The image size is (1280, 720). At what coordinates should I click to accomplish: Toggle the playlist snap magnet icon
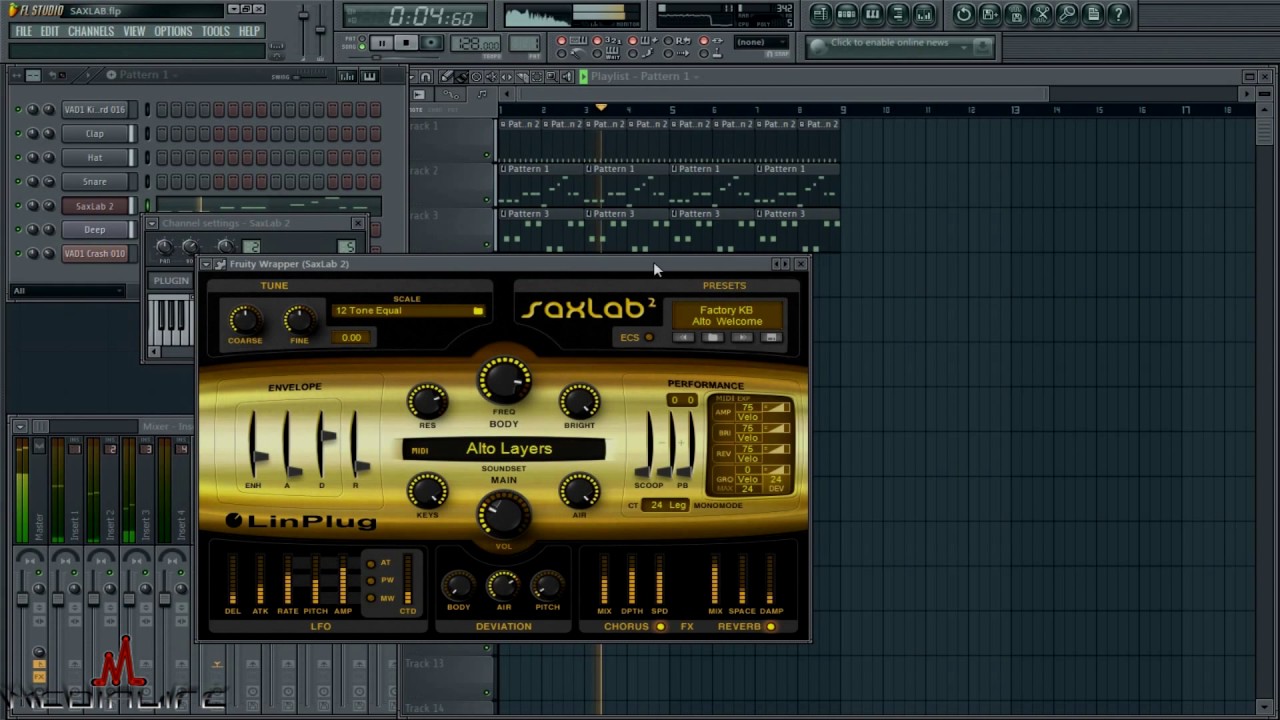point(426,77)
